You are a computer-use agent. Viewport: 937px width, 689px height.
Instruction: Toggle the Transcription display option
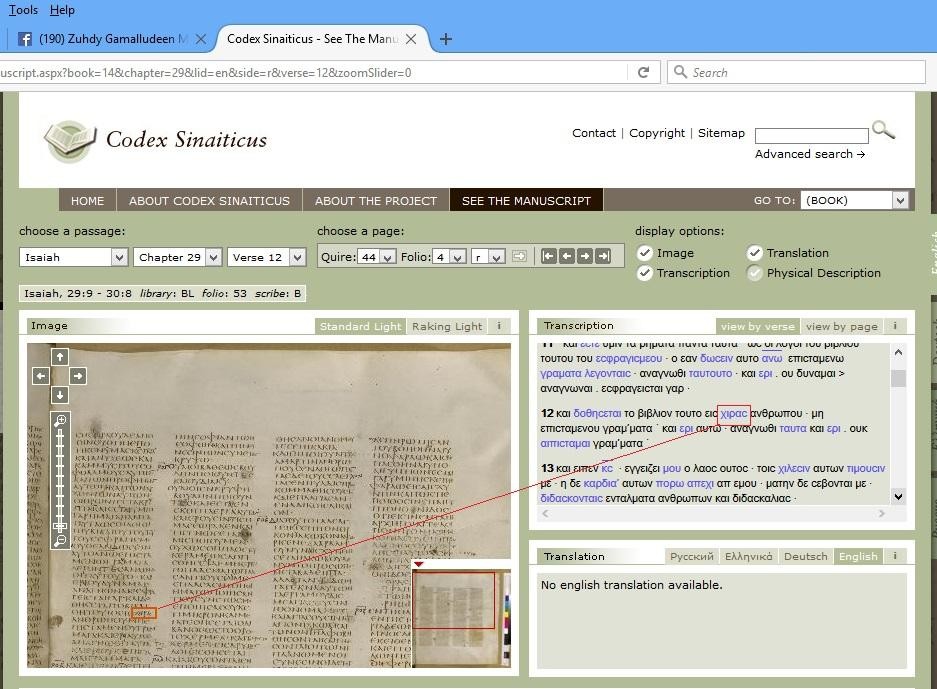click(644, 273)
